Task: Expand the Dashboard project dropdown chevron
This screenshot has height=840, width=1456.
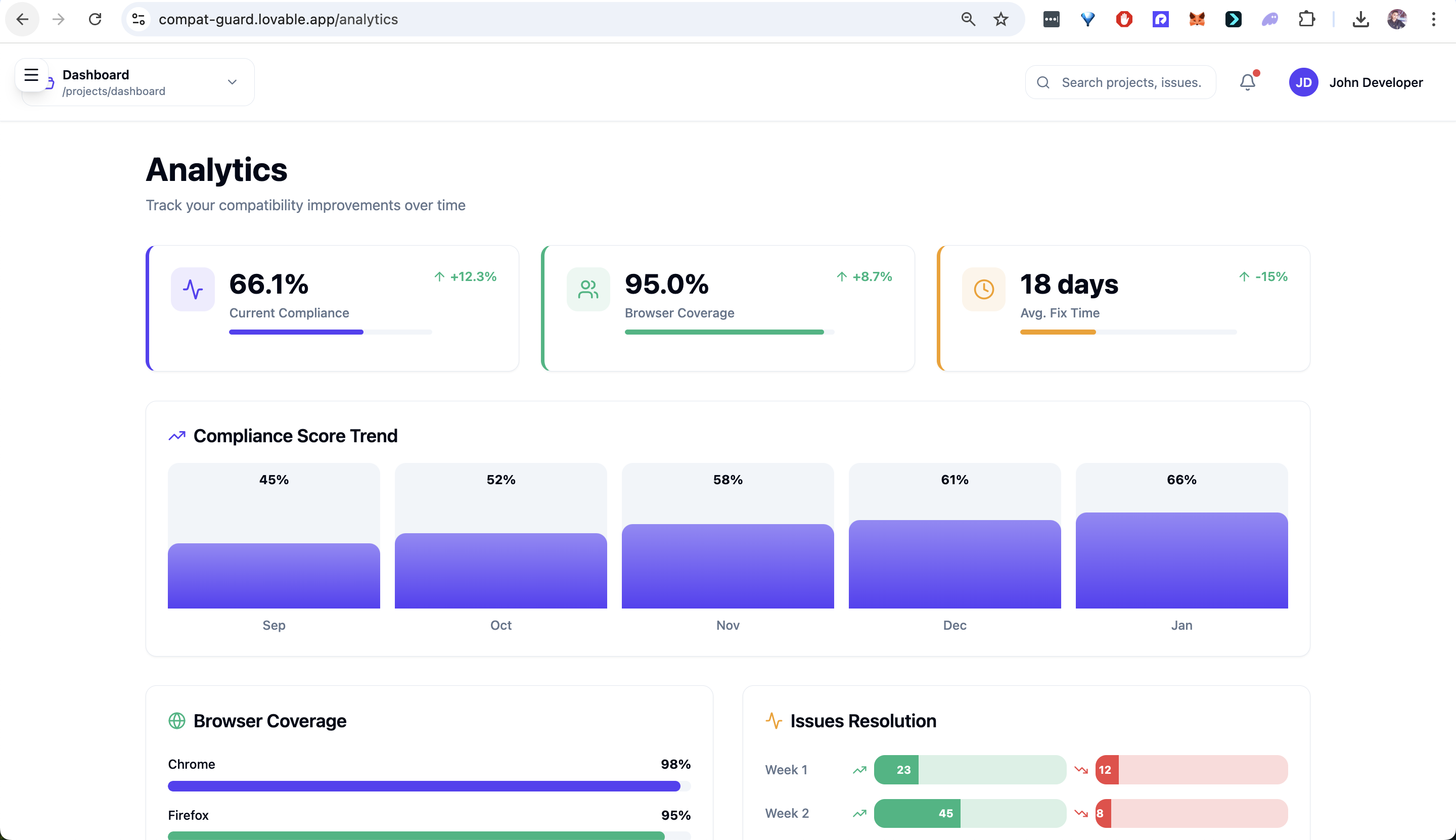Action: click(x=232, y=82)
